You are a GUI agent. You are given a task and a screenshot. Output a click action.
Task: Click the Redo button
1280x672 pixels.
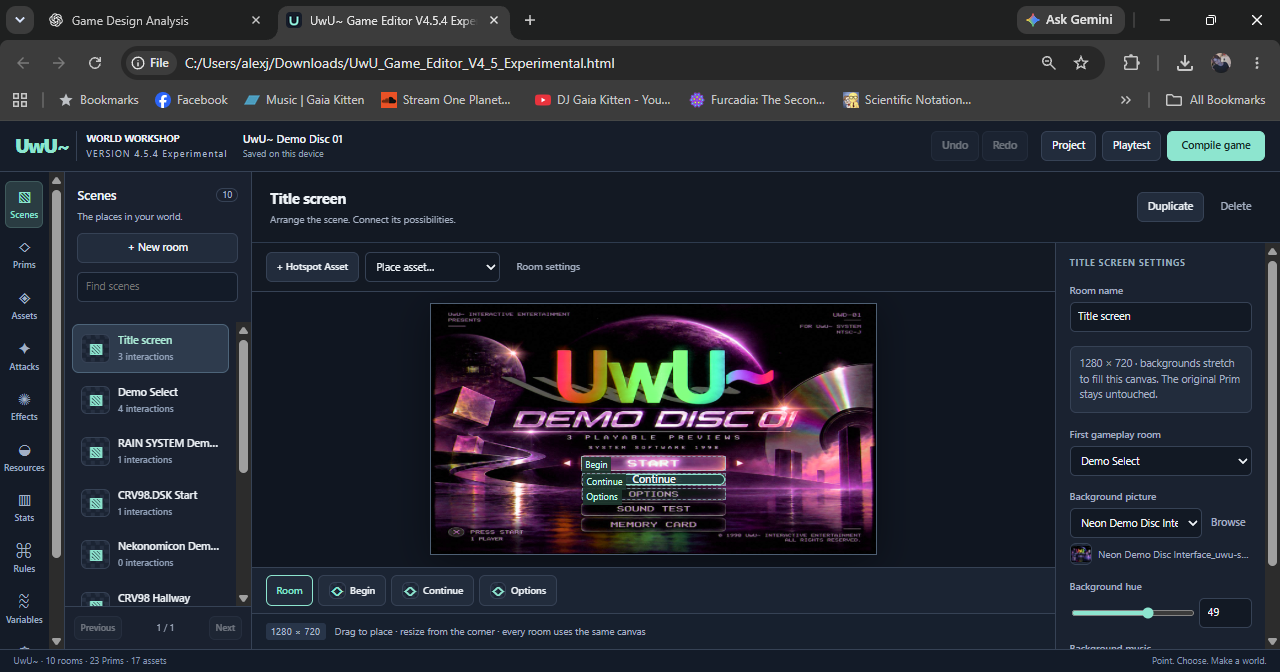[1005, 146]
